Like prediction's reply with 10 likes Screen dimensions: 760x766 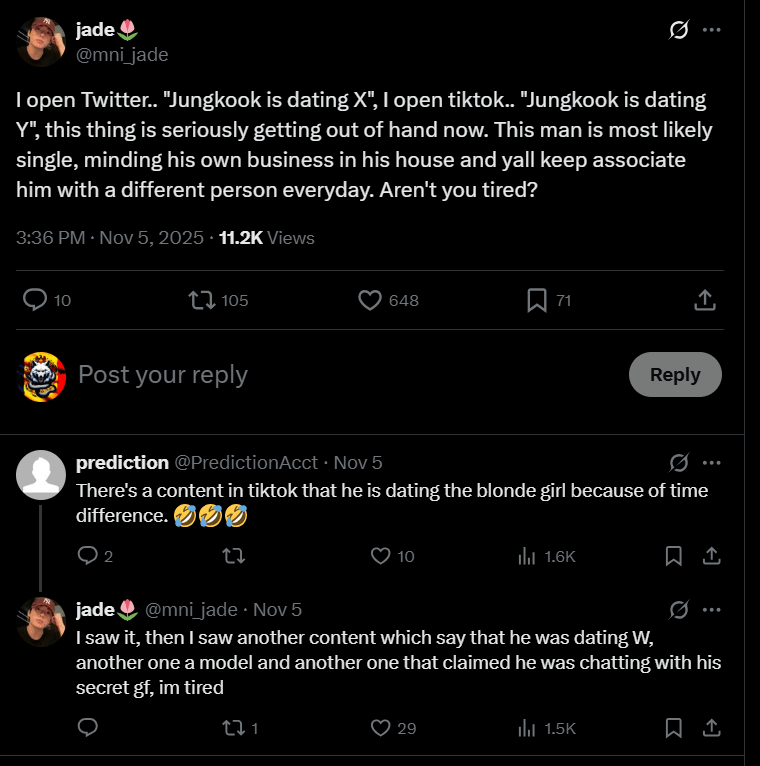[x=380, y=556]
